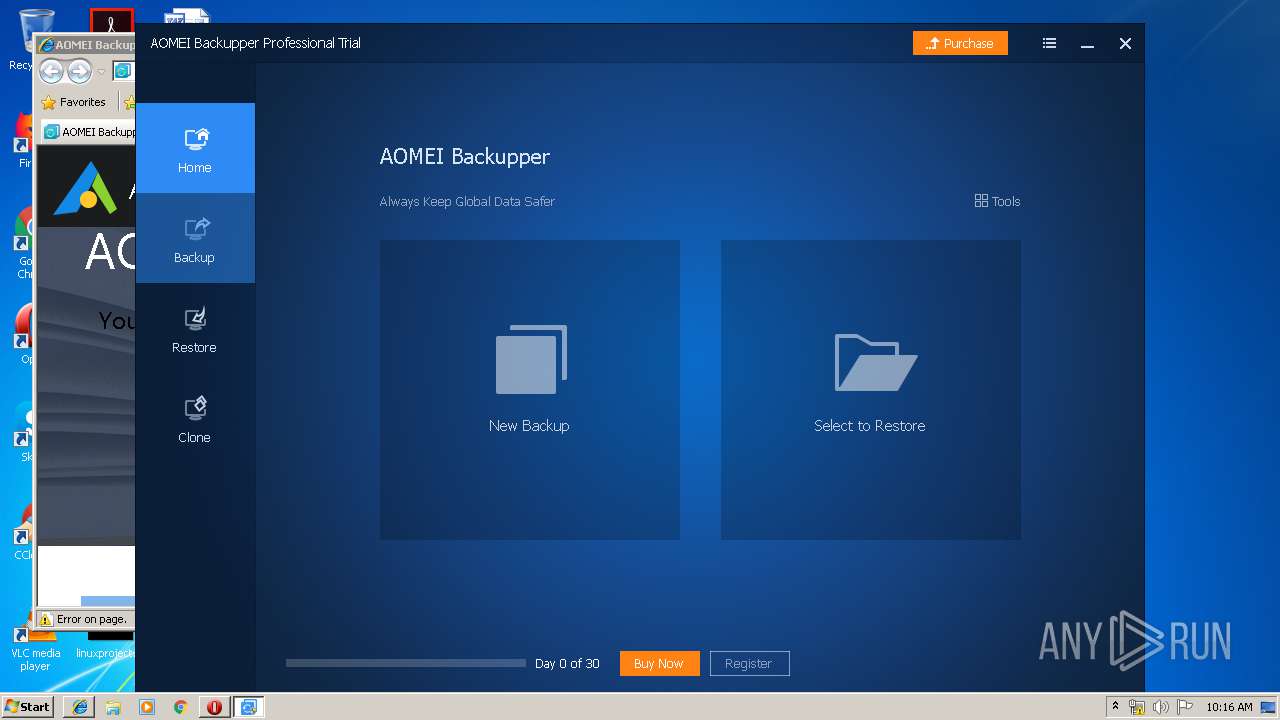Click the orange Purchase button
Viewport: 1280px width, 720px height.
(960, 43)
